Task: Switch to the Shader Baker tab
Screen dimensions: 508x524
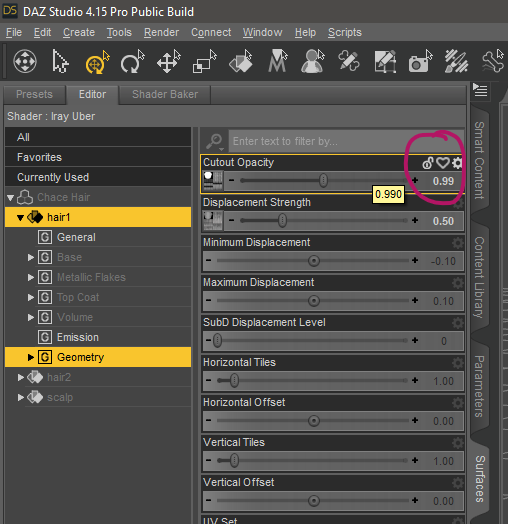Action: coord(165,95)
